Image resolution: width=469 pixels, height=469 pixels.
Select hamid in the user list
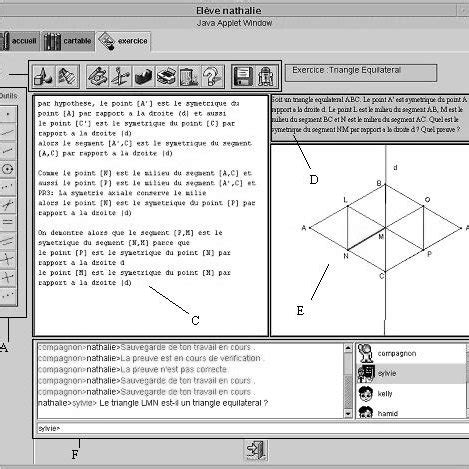411,412
